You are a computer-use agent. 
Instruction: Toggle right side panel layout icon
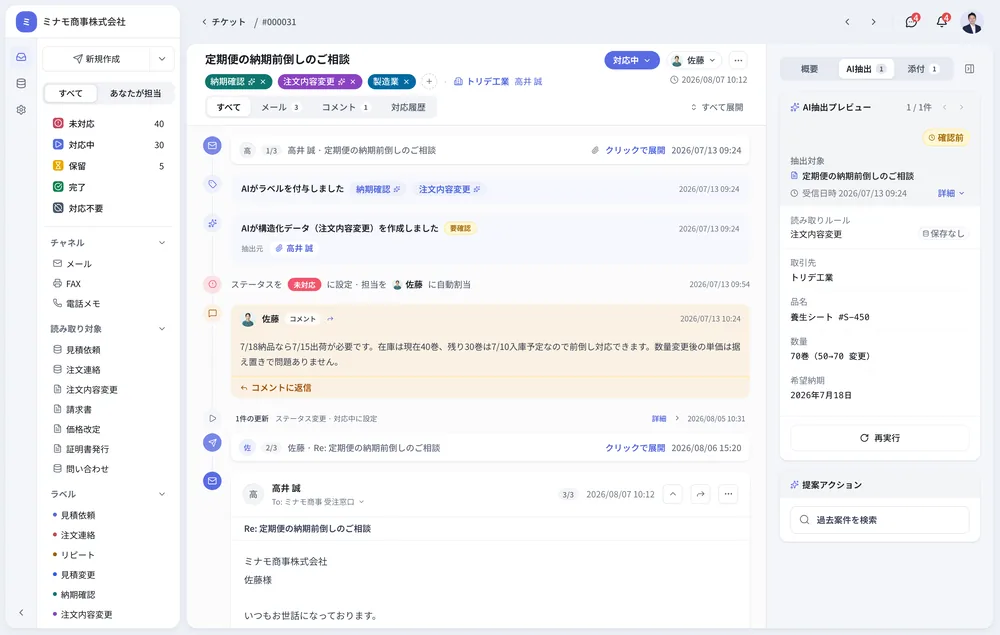click(x=969, y=69)
